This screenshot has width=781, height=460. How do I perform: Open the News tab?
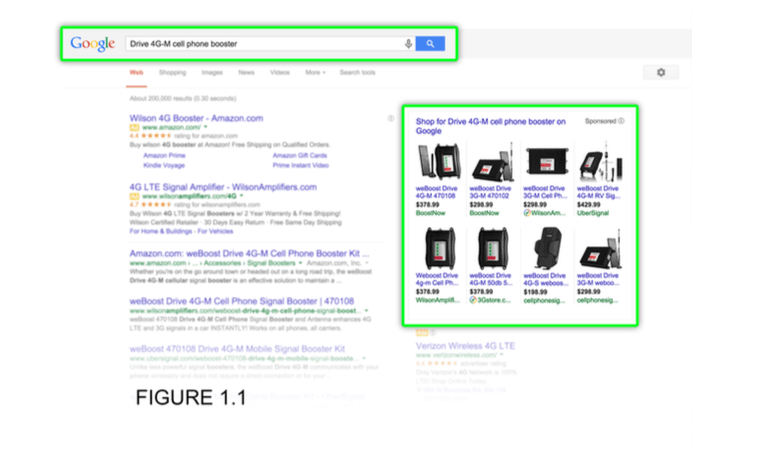click(246, 73)
